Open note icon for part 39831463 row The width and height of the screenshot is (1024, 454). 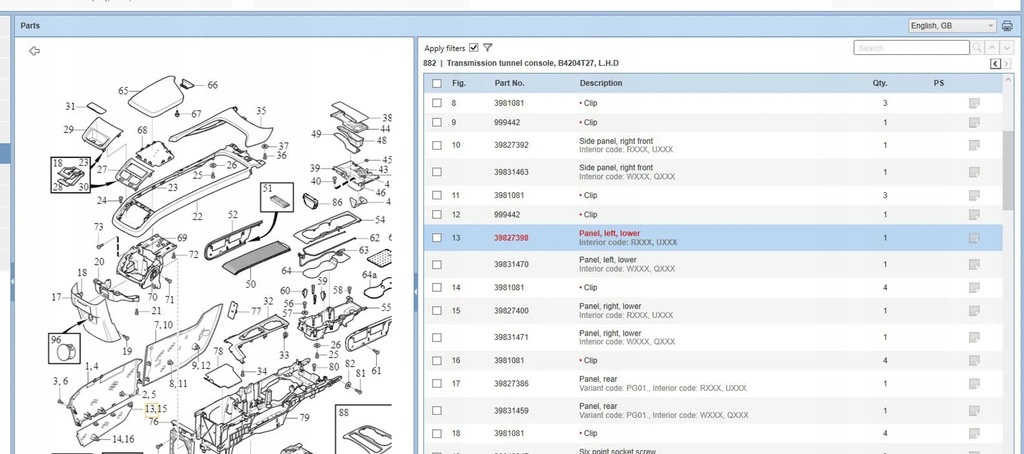click(974, 172)
